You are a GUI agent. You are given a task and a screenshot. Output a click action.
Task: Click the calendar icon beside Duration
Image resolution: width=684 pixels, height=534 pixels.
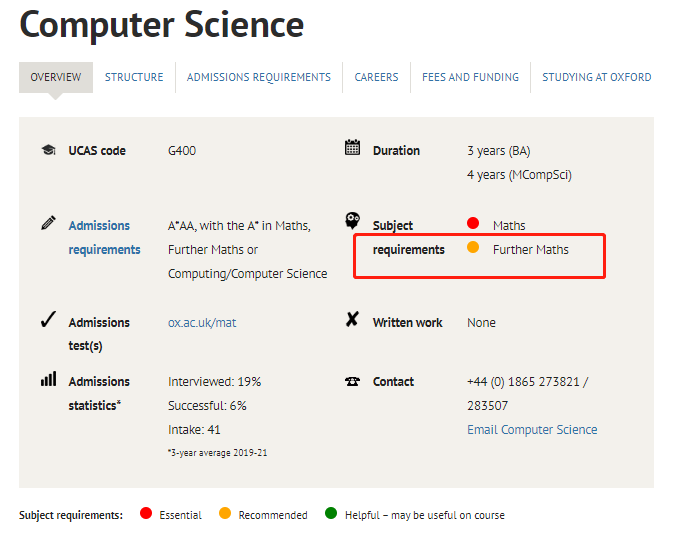[352, 149]
